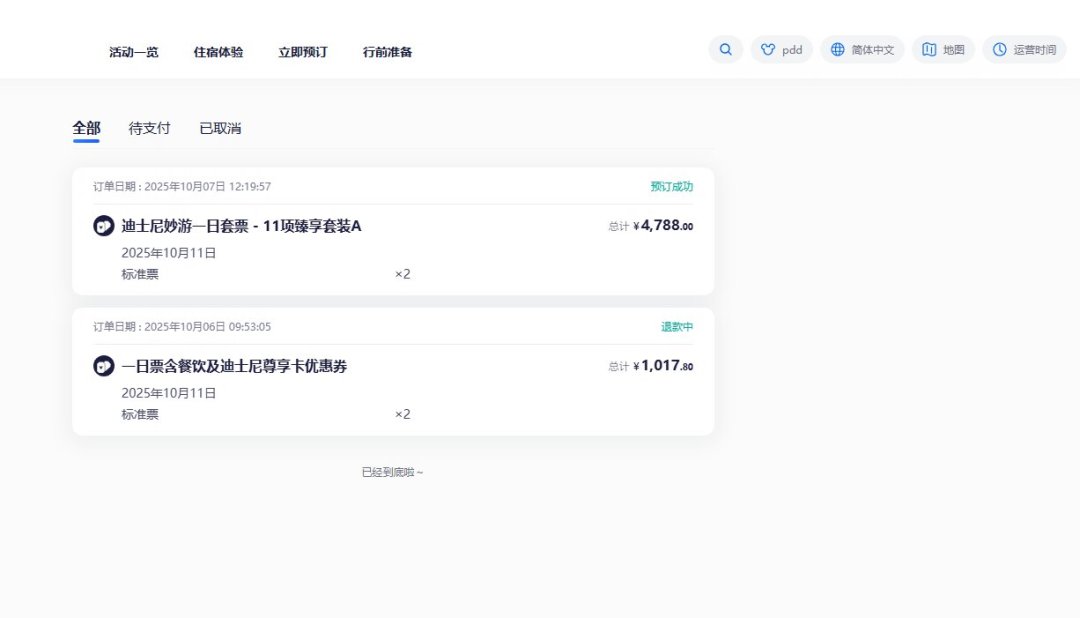This screenshot has width=1080, height=618.
Task: Open the search magnifier icon
Action: (725, 50)
